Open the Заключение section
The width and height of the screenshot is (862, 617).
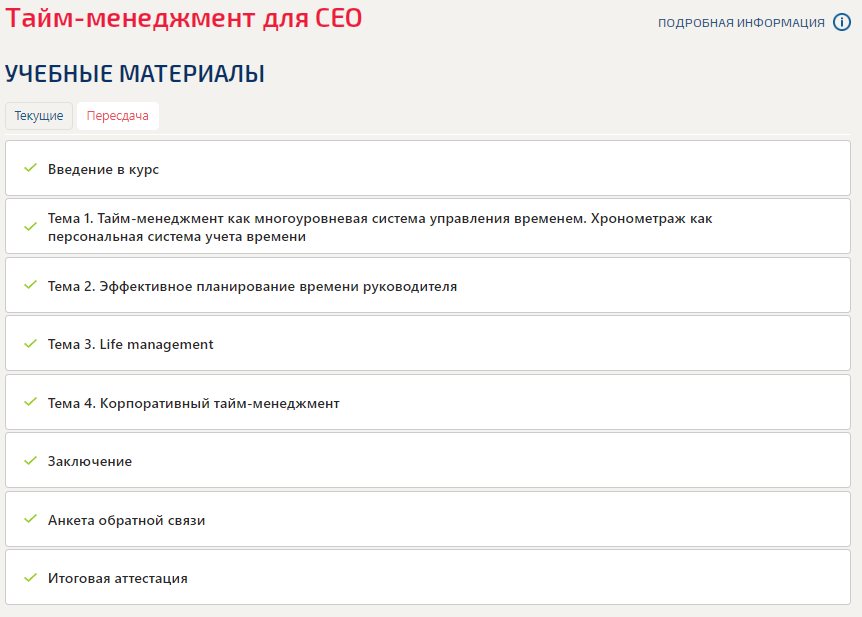point(90,461)
